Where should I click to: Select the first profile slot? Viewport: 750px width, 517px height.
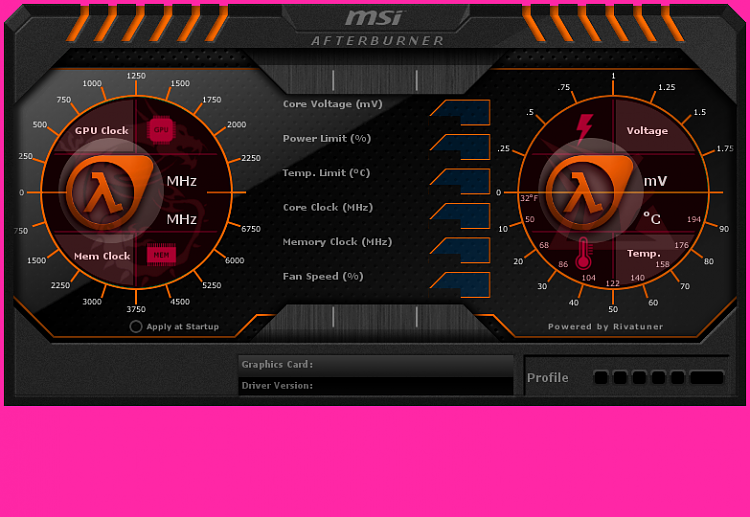tap(601, 378)
